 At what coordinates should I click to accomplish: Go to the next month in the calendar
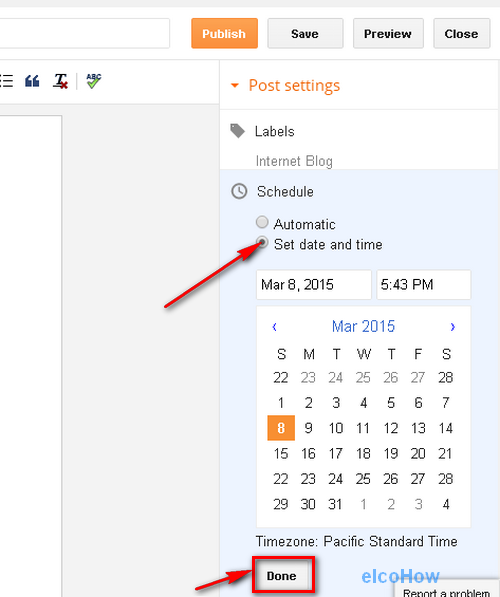click(x=452, y=327)
